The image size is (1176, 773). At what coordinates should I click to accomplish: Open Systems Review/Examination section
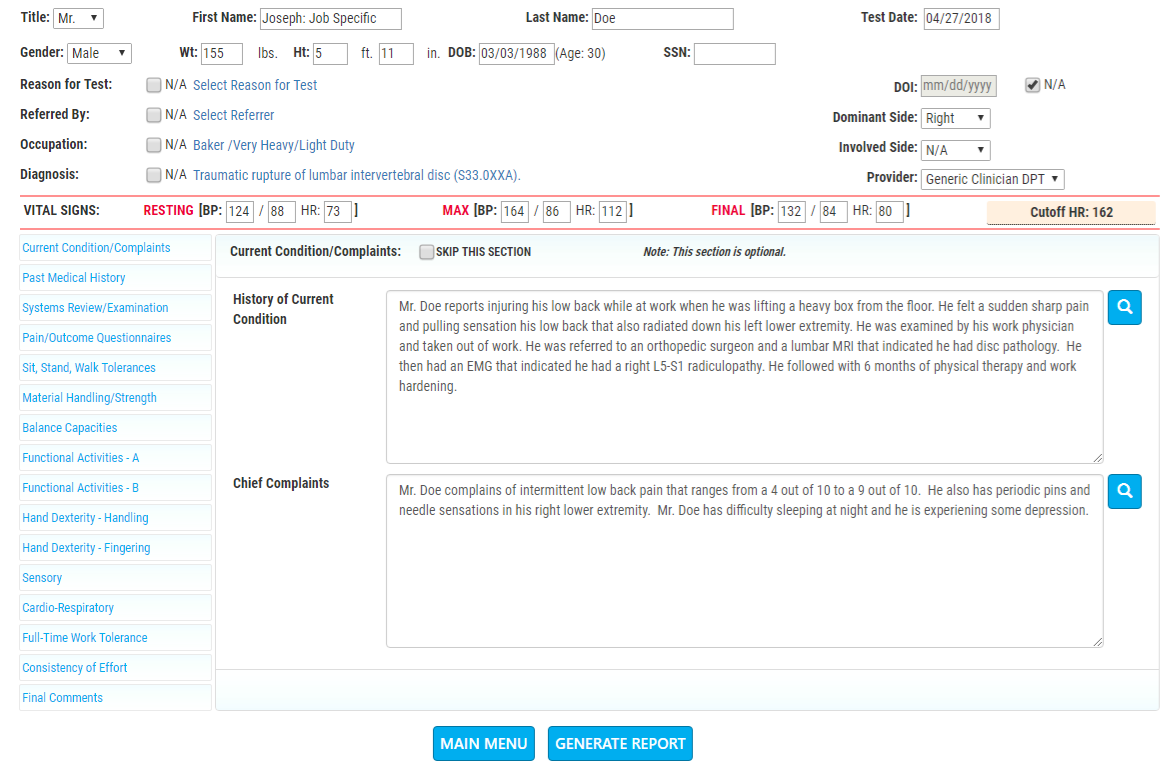tap(115, 307)
